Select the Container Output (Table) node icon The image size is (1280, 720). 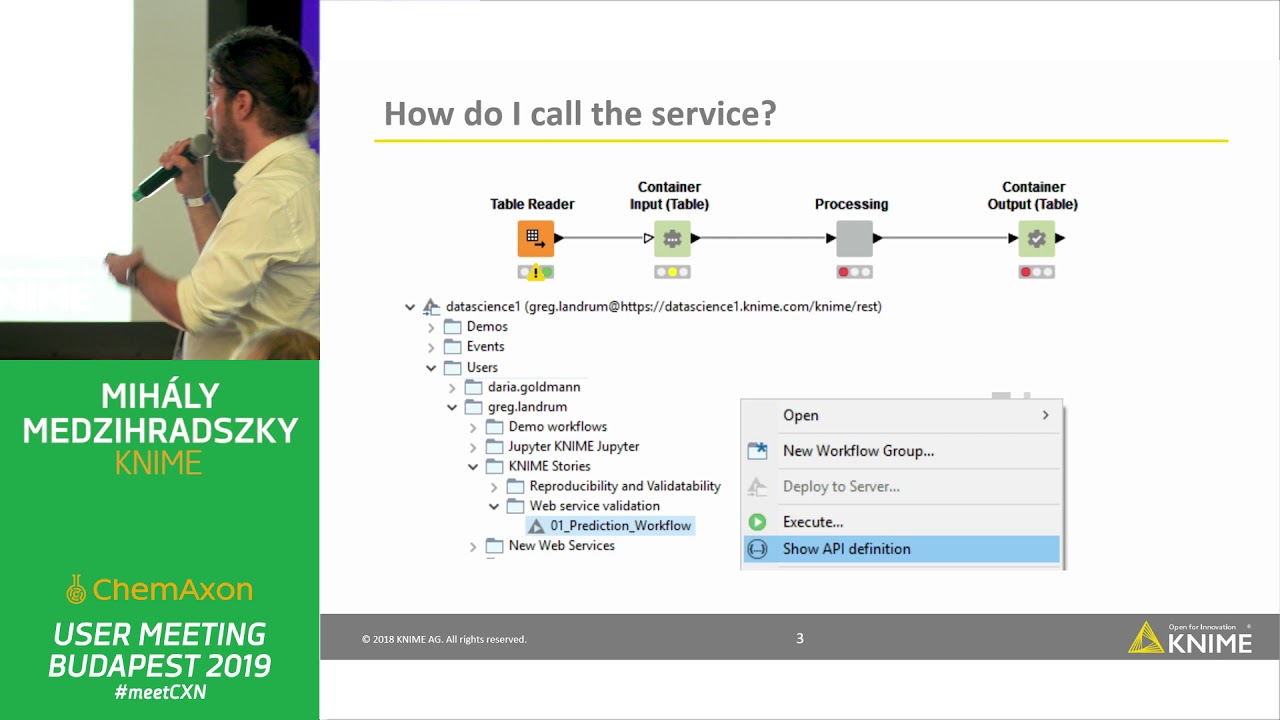(x=1036, y=239)
